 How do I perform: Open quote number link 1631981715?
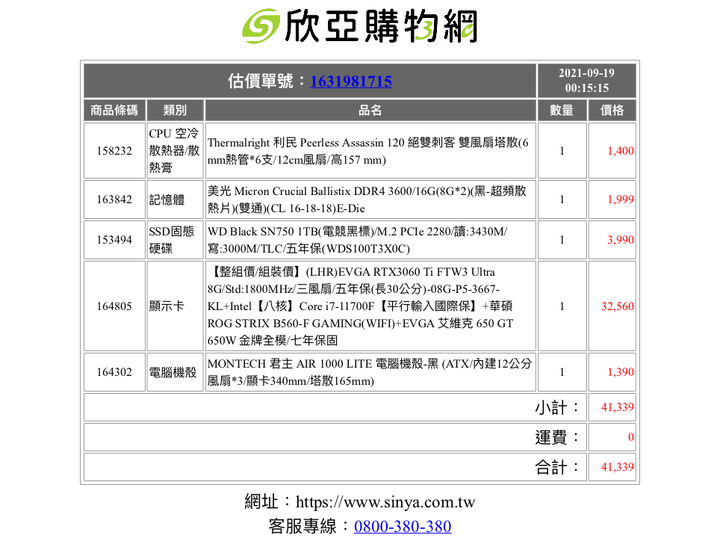(351, 81)
